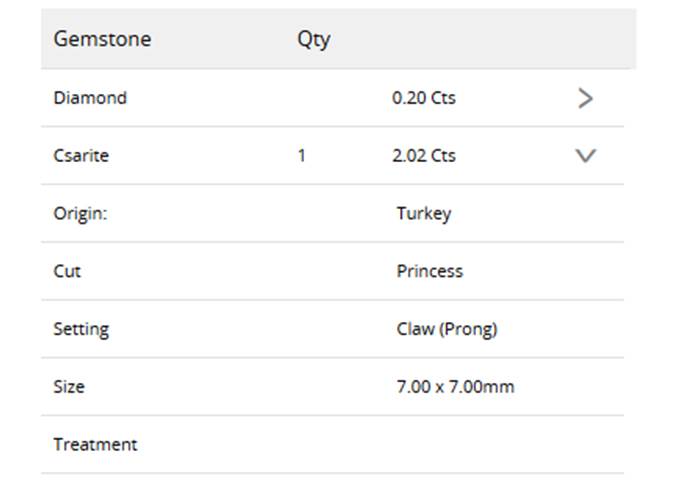Click the Gemstone column header

tap(102, 39)
